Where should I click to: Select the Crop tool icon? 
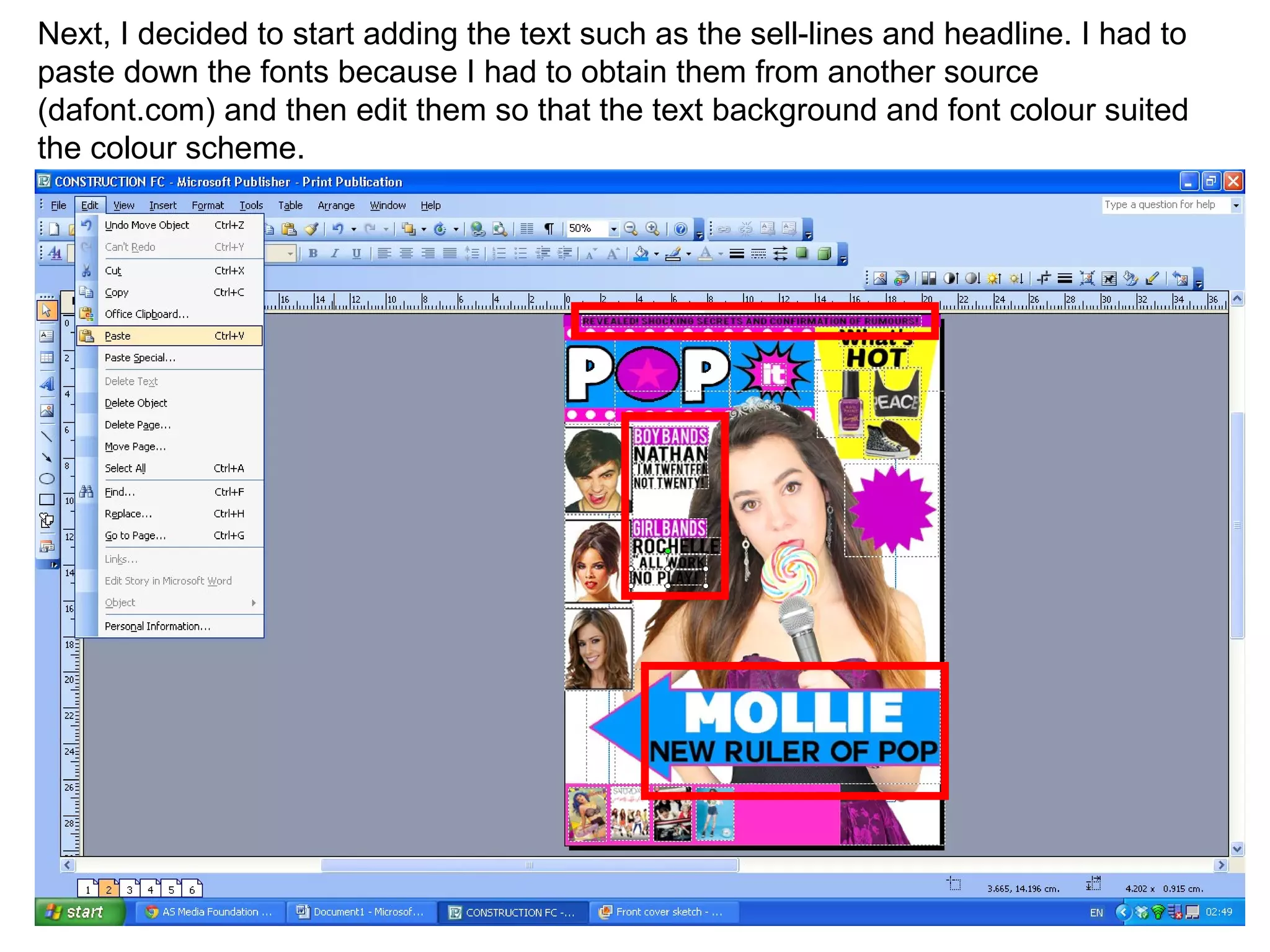[1044, 278]
